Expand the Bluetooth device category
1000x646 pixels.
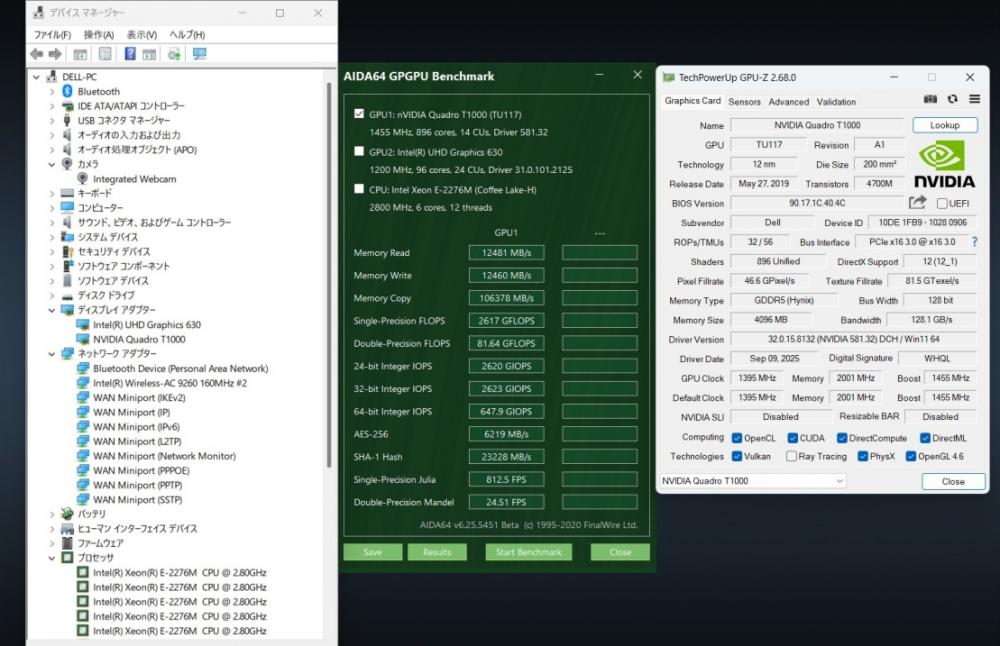click(52, 91)
